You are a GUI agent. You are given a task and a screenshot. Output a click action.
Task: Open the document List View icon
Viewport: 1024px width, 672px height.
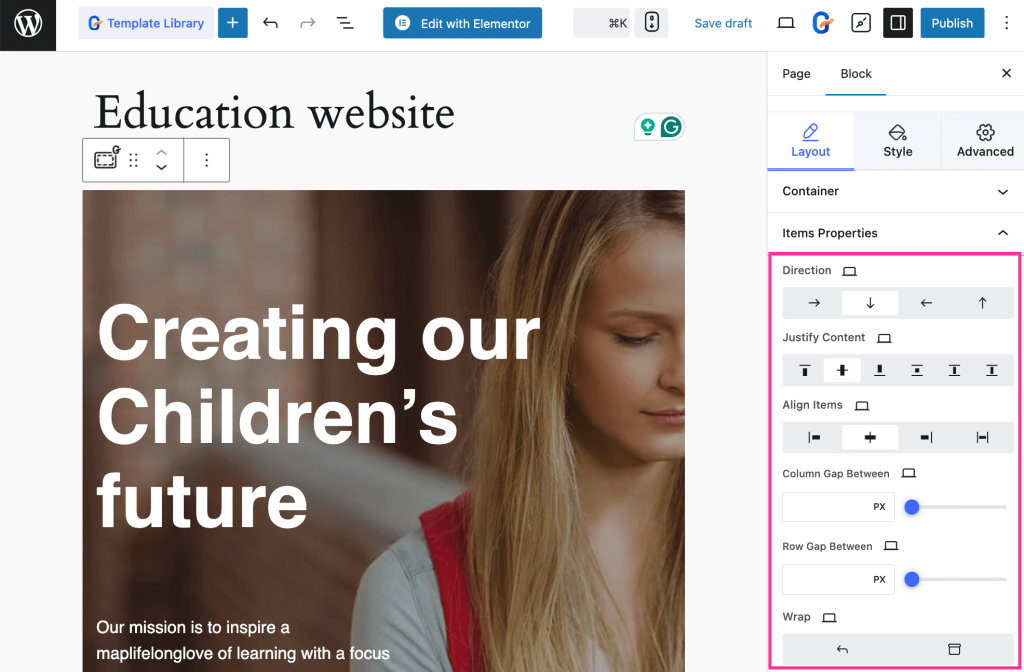[345, 22]
